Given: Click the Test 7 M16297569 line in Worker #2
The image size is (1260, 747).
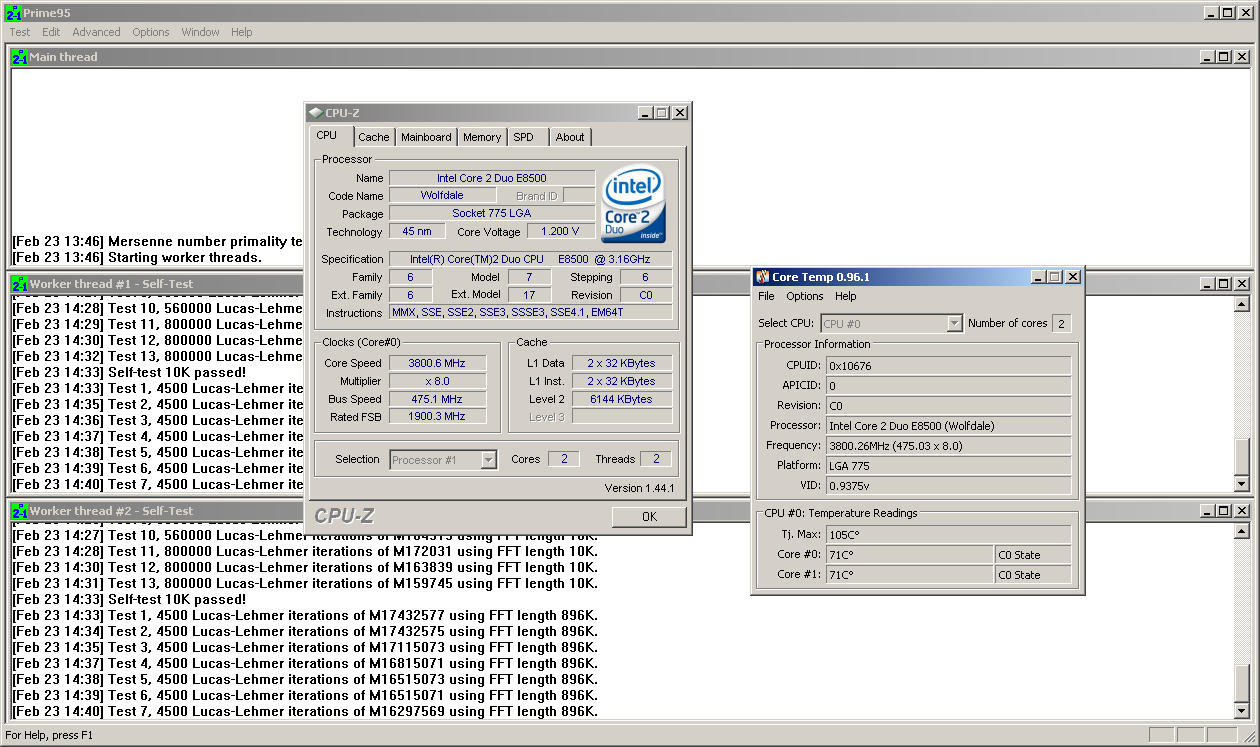Looking at the screenshot, I should pyautogui.click(x=305, y=711).
